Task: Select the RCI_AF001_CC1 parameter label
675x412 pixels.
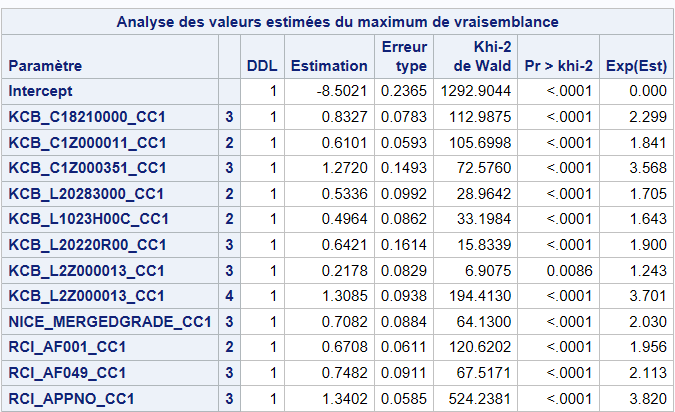Action: point(67,347)
